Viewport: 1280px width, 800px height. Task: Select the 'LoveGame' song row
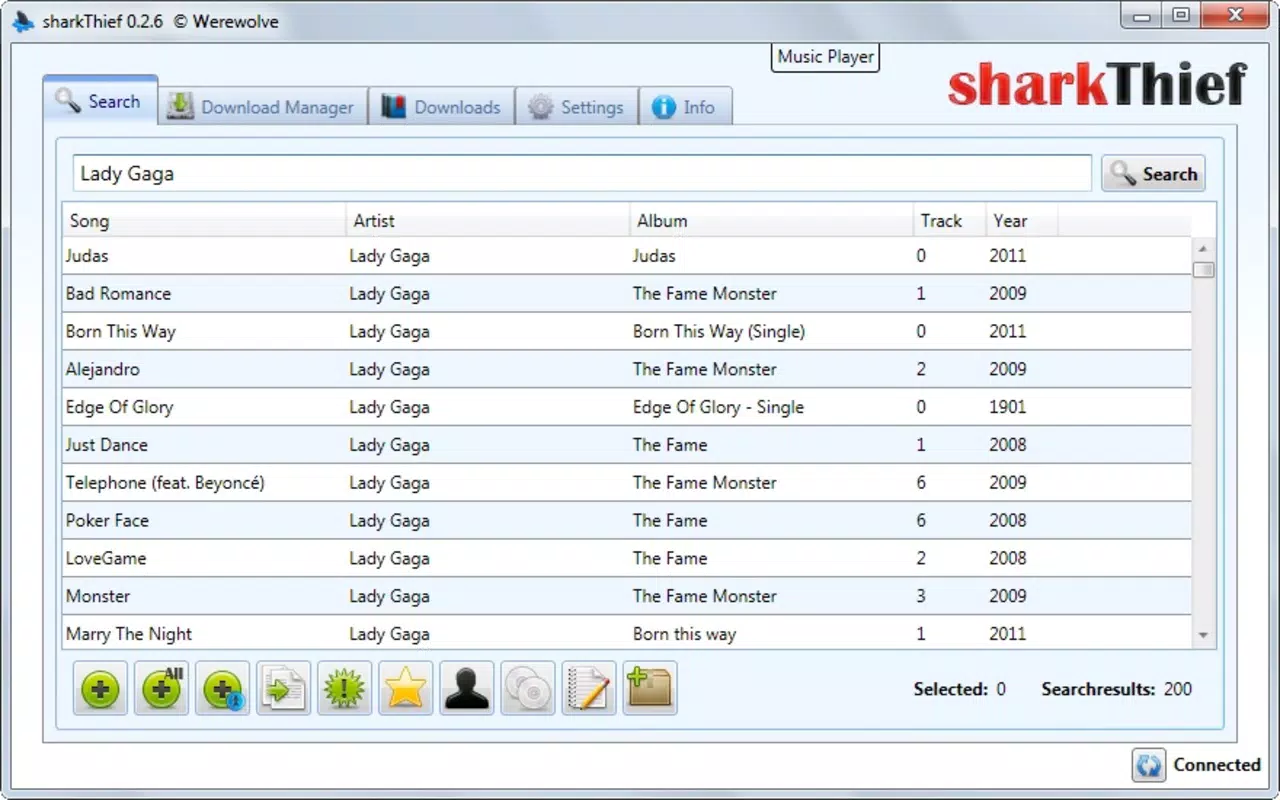pyautogui.click(x=627, y=559)
